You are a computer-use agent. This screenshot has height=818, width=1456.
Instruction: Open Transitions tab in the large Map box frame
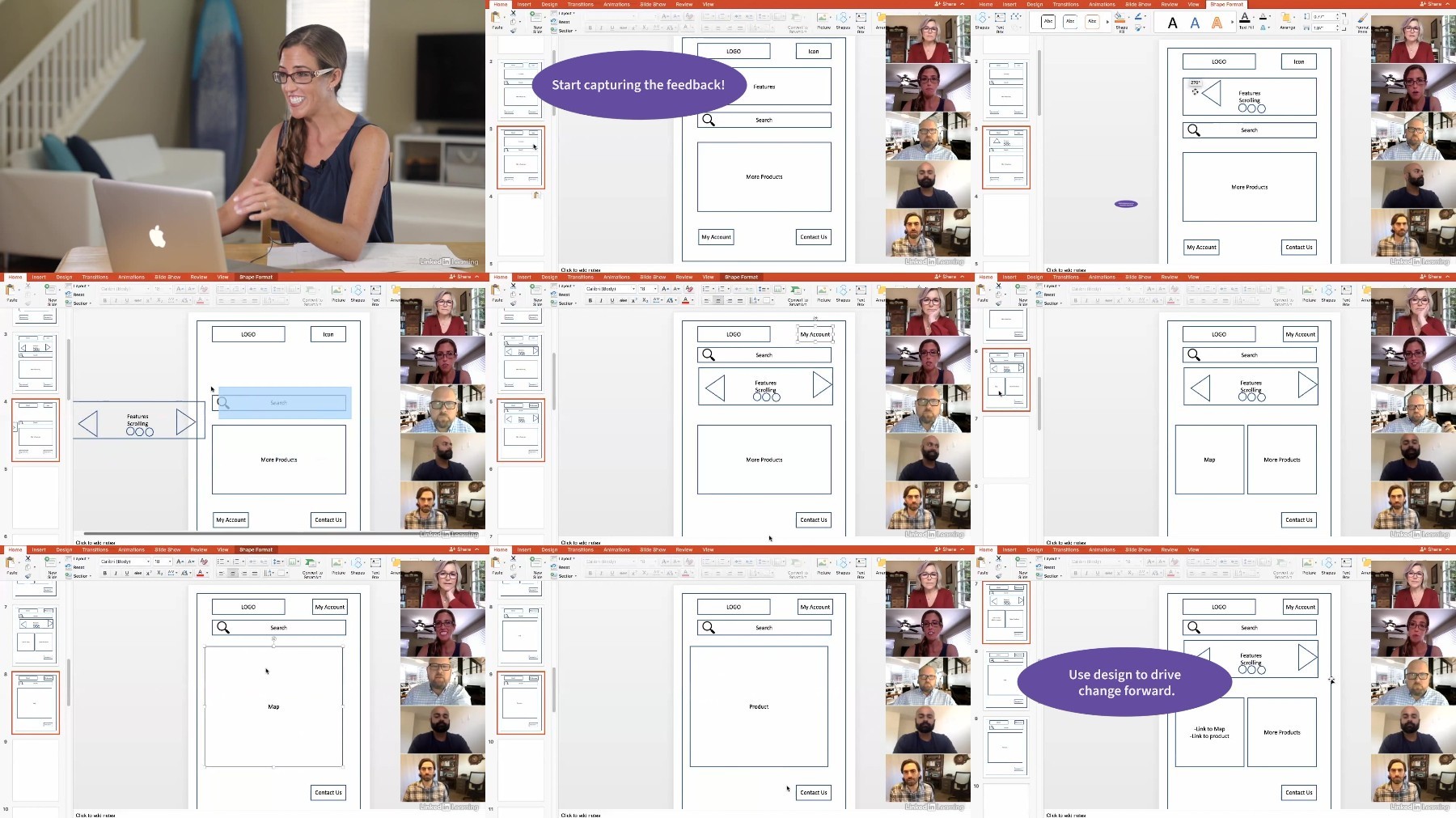(x=95, y=549)
